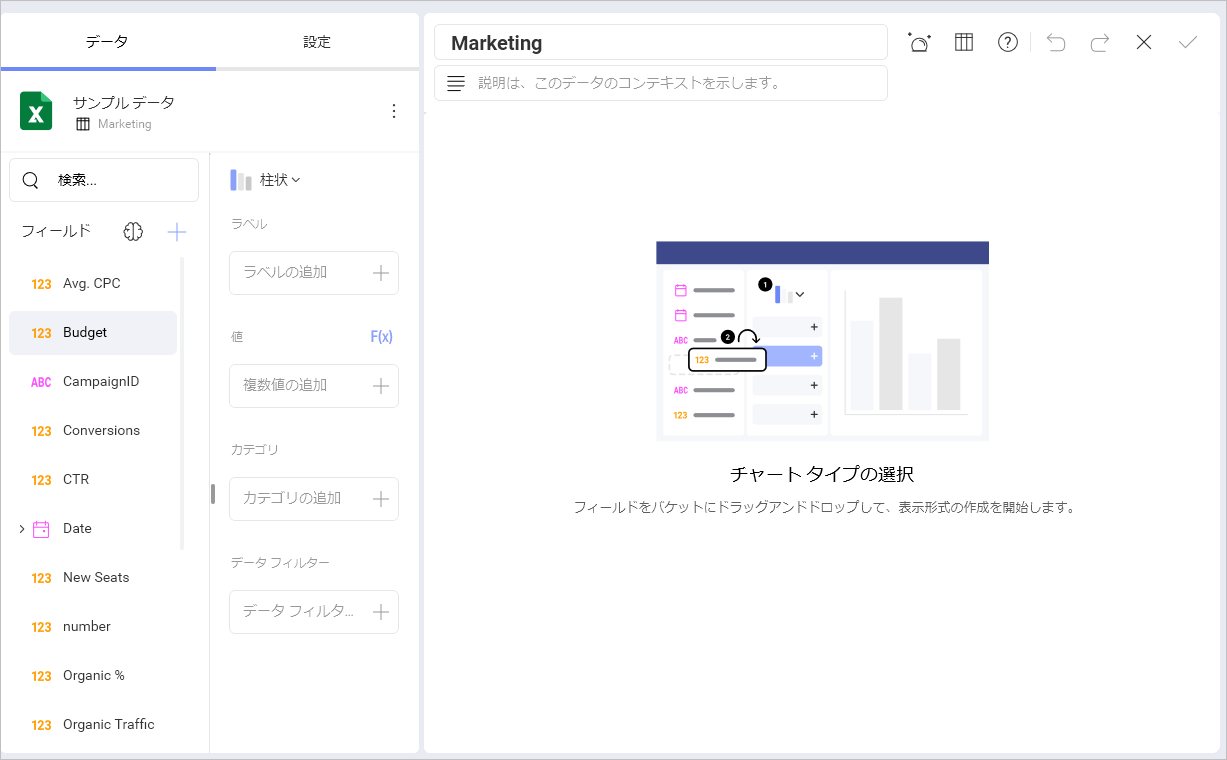Click the カテゴリの追加 bucket
1227x760 pixels.
[314, 499]
